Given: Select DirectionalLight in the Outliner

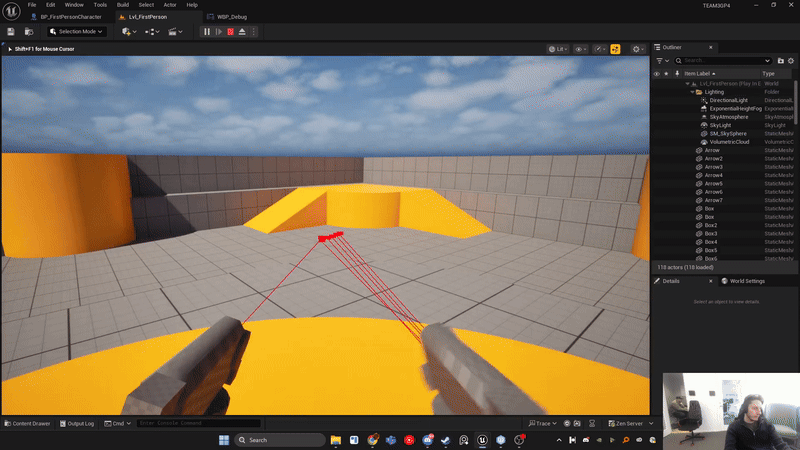Looking at the screenshot, I should click(x=728, y=100).
